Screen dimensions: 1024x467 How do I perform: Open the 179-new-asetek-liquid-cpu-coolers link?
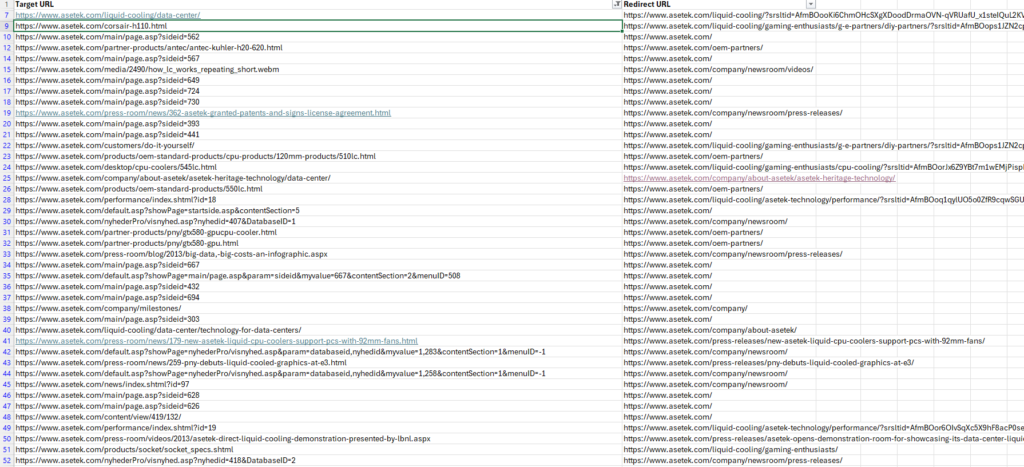(x=216, y=341)
